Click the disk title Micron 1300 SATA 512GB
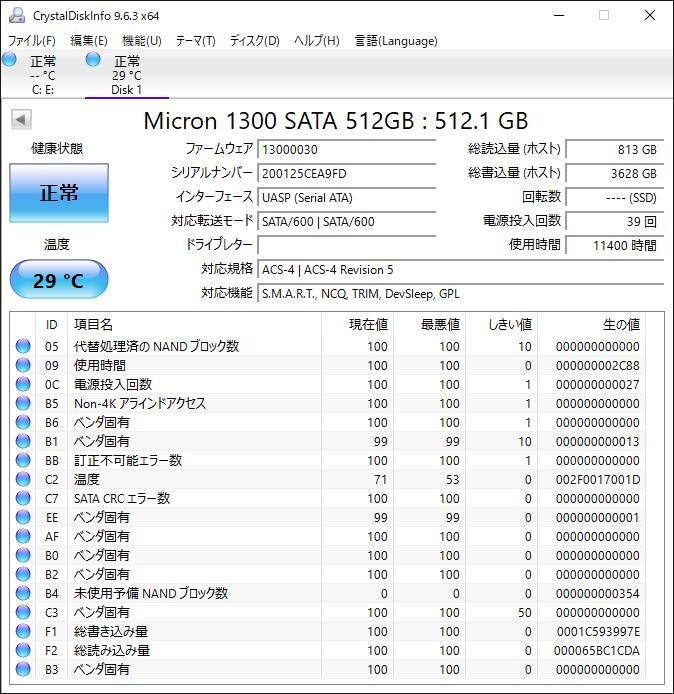The height and width of the screenshot is (694, 674). [336, 121]
